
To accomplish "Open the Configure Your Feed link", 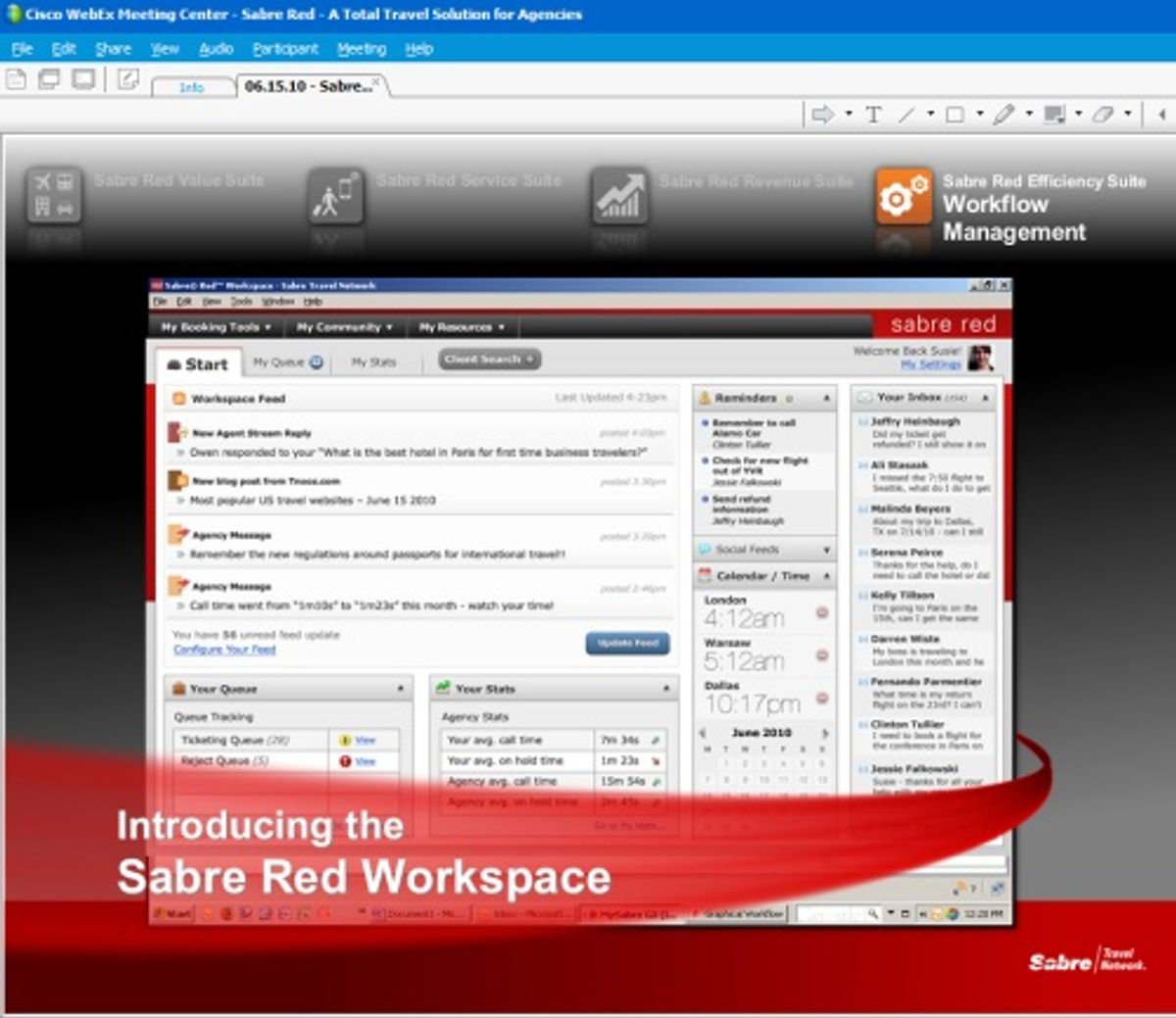I will click(224, 651).
